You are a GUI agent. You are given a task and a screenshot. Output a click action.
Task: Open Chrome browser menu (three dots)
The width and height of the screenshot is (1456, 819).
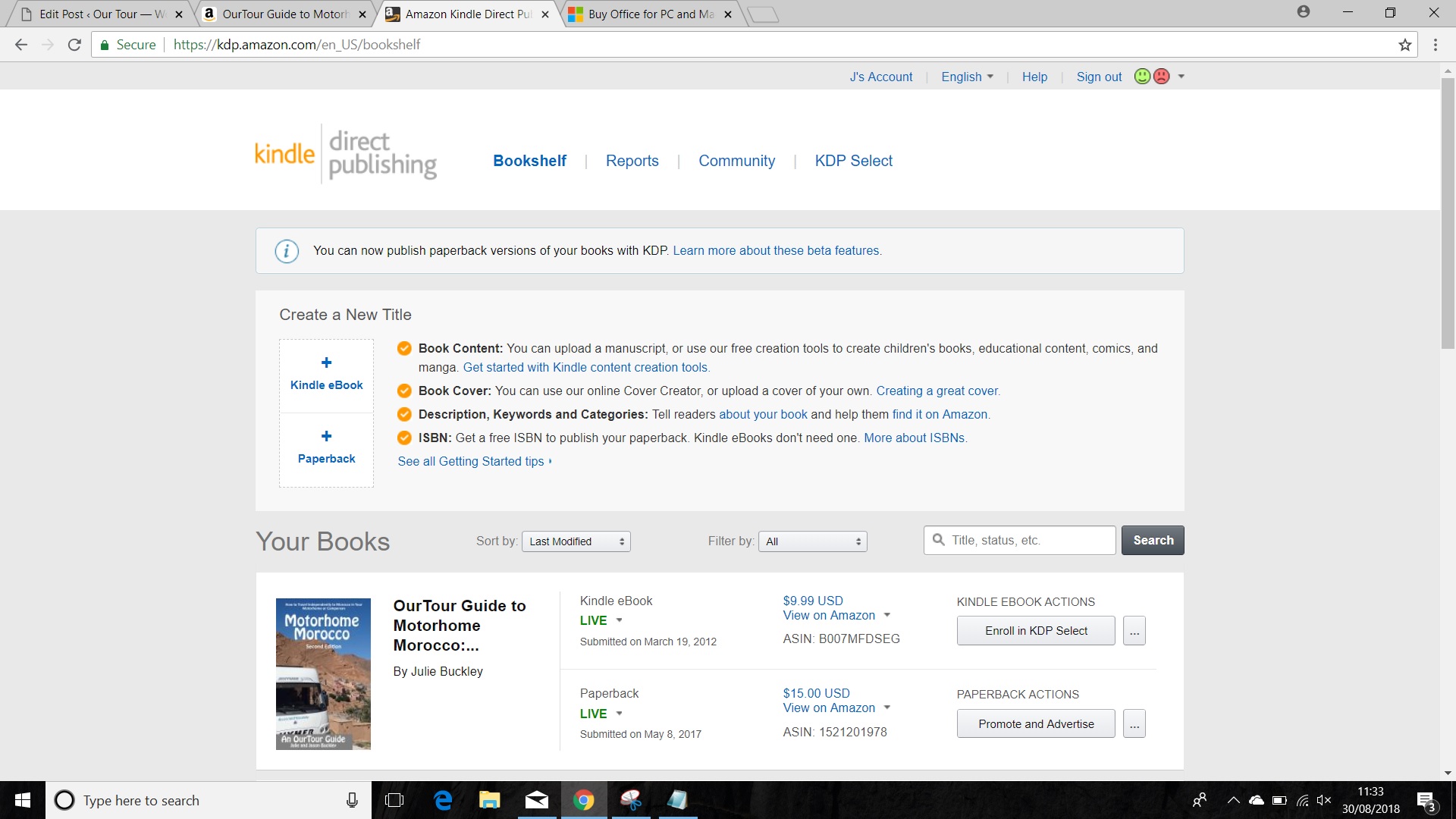pos(1435,45)
